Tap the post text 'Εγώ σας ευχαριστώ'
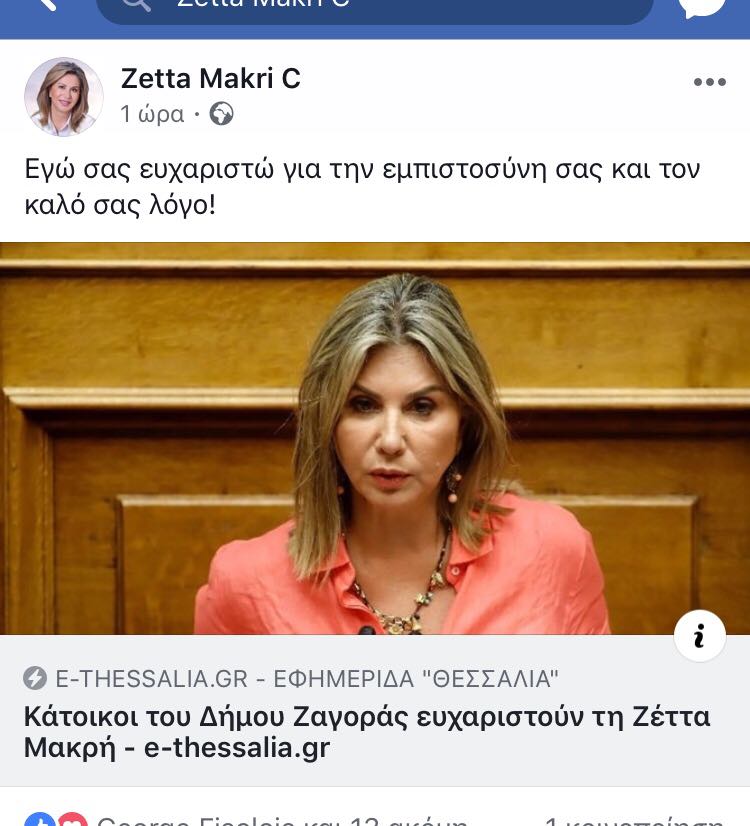The height and width of the screenshot is (826, 750). tap(362, 187)
